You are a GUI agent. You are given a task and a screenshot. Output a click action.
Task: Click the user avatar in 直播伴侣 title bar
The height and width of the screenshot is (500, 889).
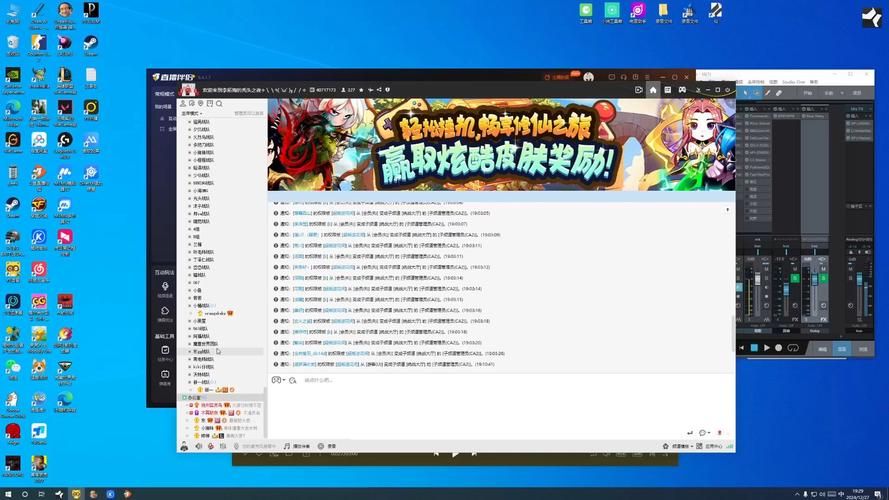[x=589, y=77]
